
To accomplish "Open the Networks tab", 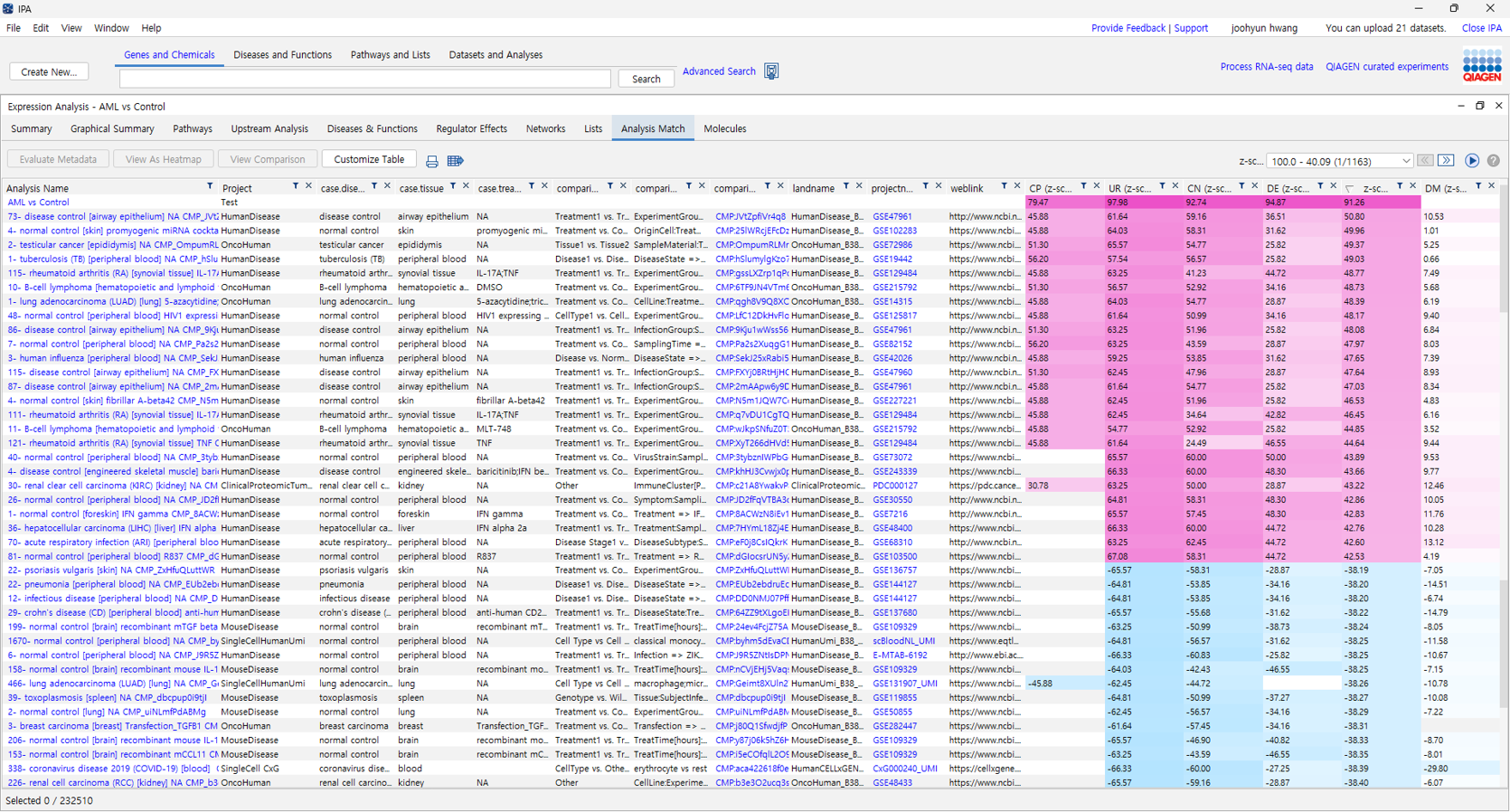I will tap(545, 129).
